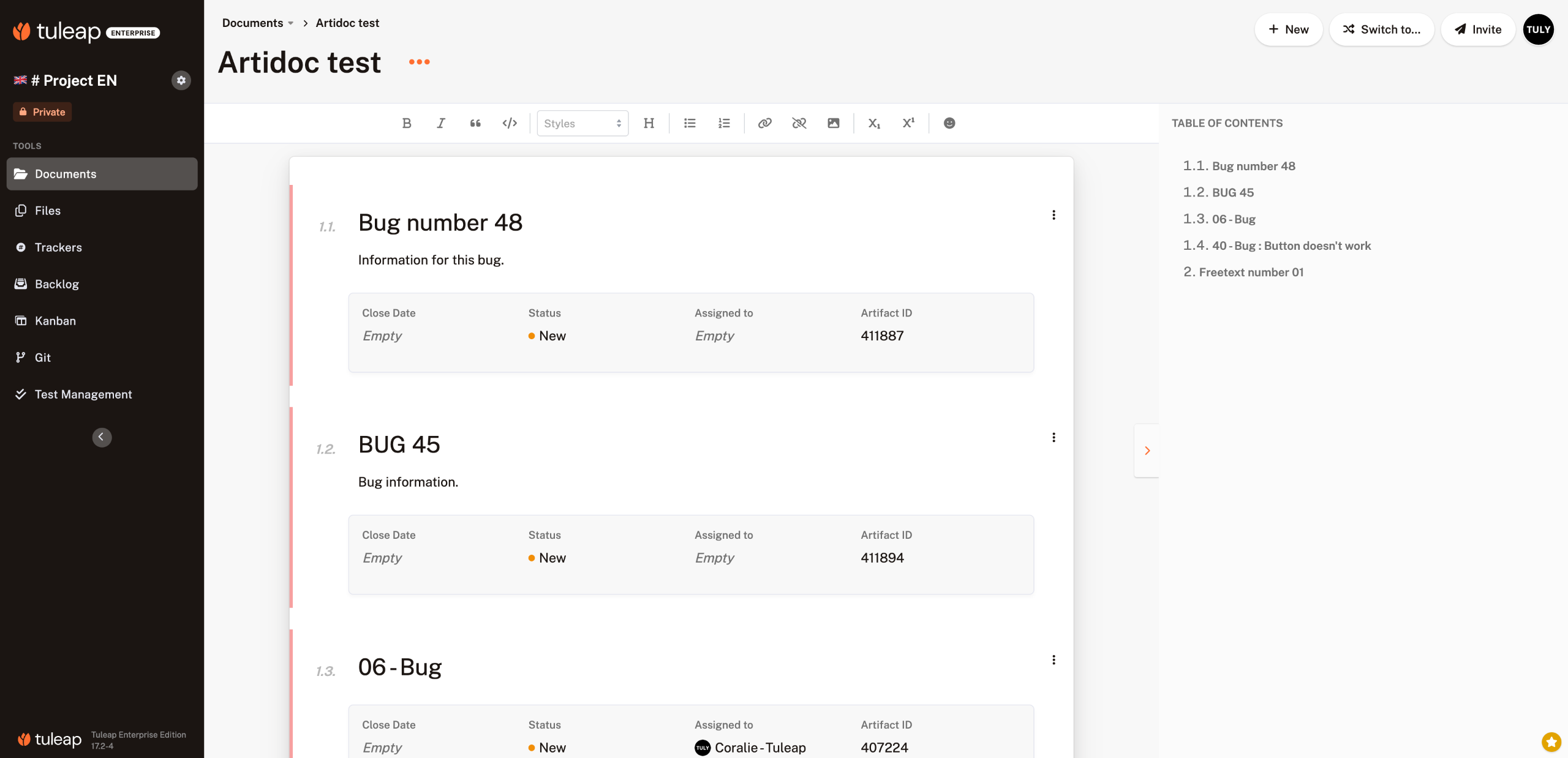1568x758 pixels.
Task: Open the Styles dropdown
Action: 582,123
